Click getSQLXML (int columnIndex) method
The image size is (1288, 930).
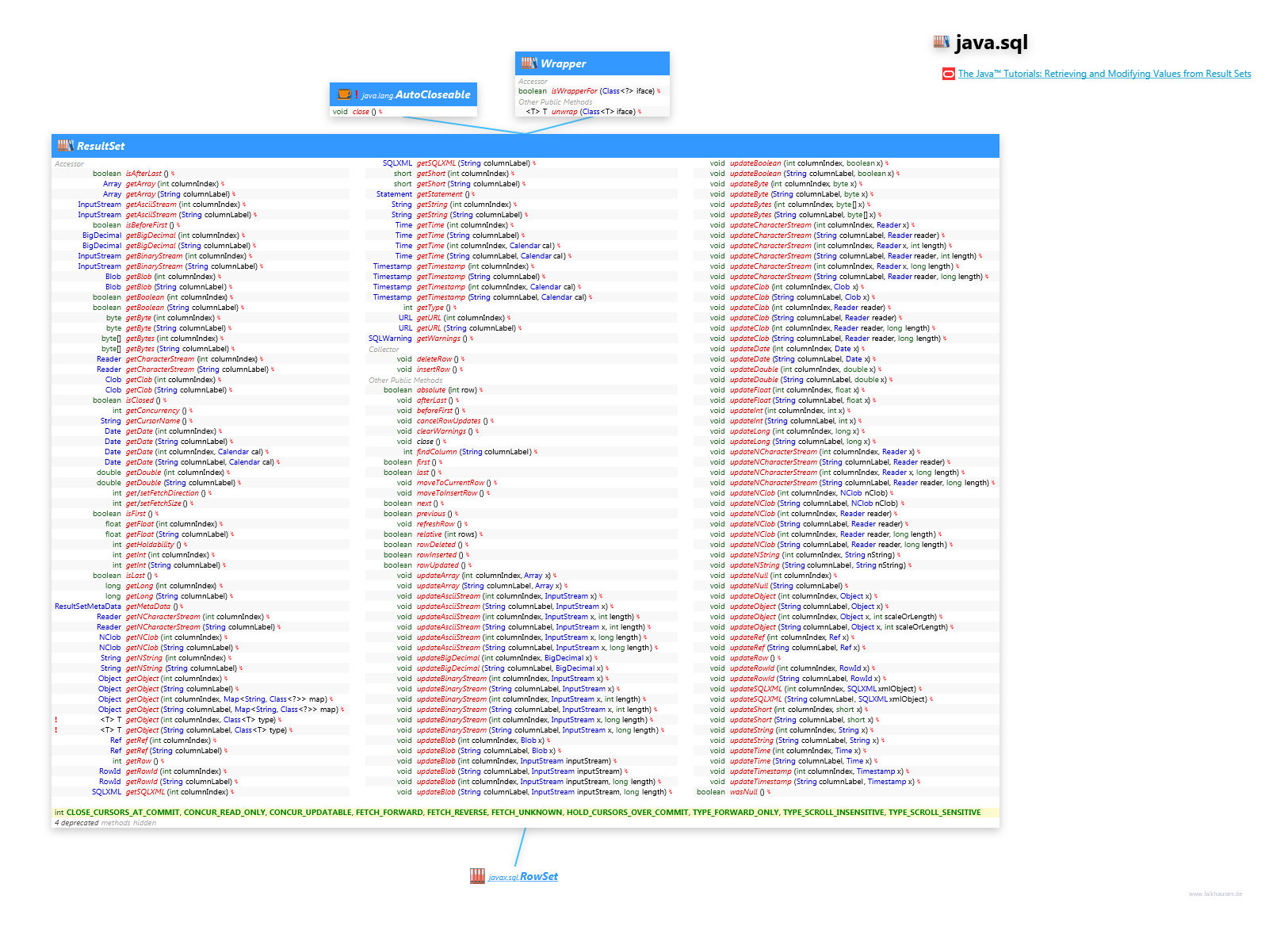[177, 792]
